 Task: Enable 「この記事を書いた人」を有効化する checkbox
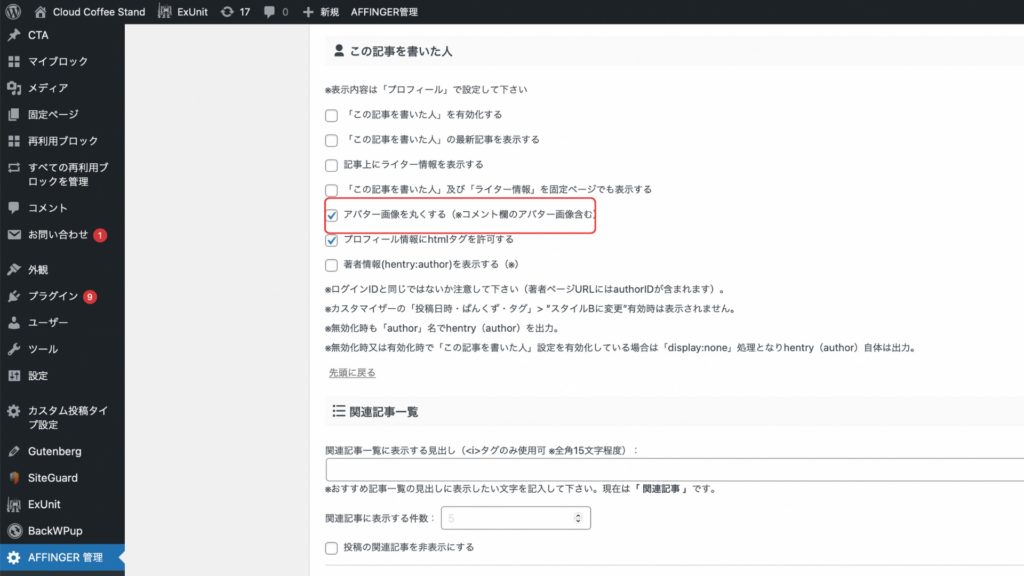(332, 115)
